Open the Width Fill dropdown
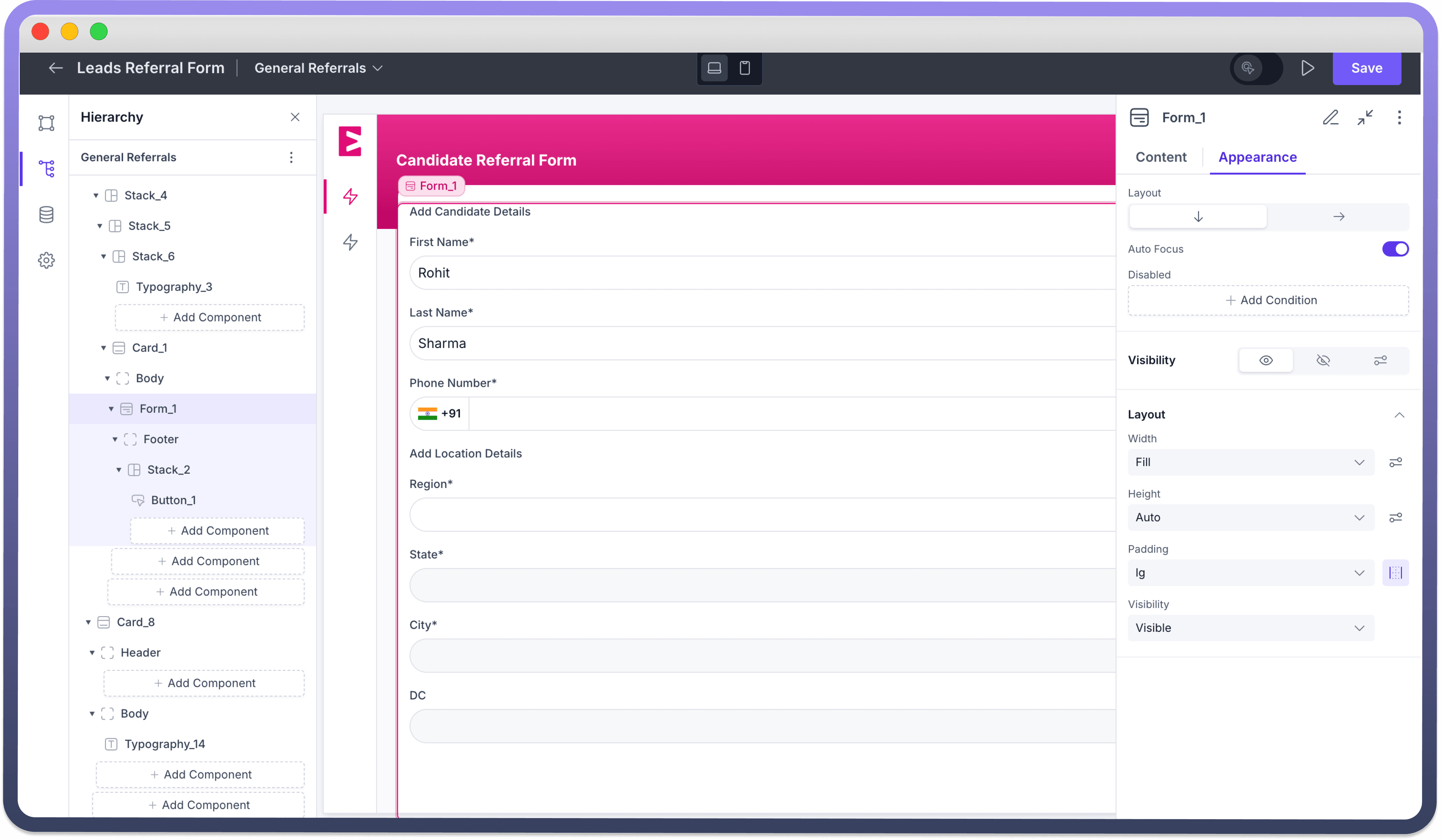Image resolution: width=1441 pixels, height=840 pixels. 1250,462
